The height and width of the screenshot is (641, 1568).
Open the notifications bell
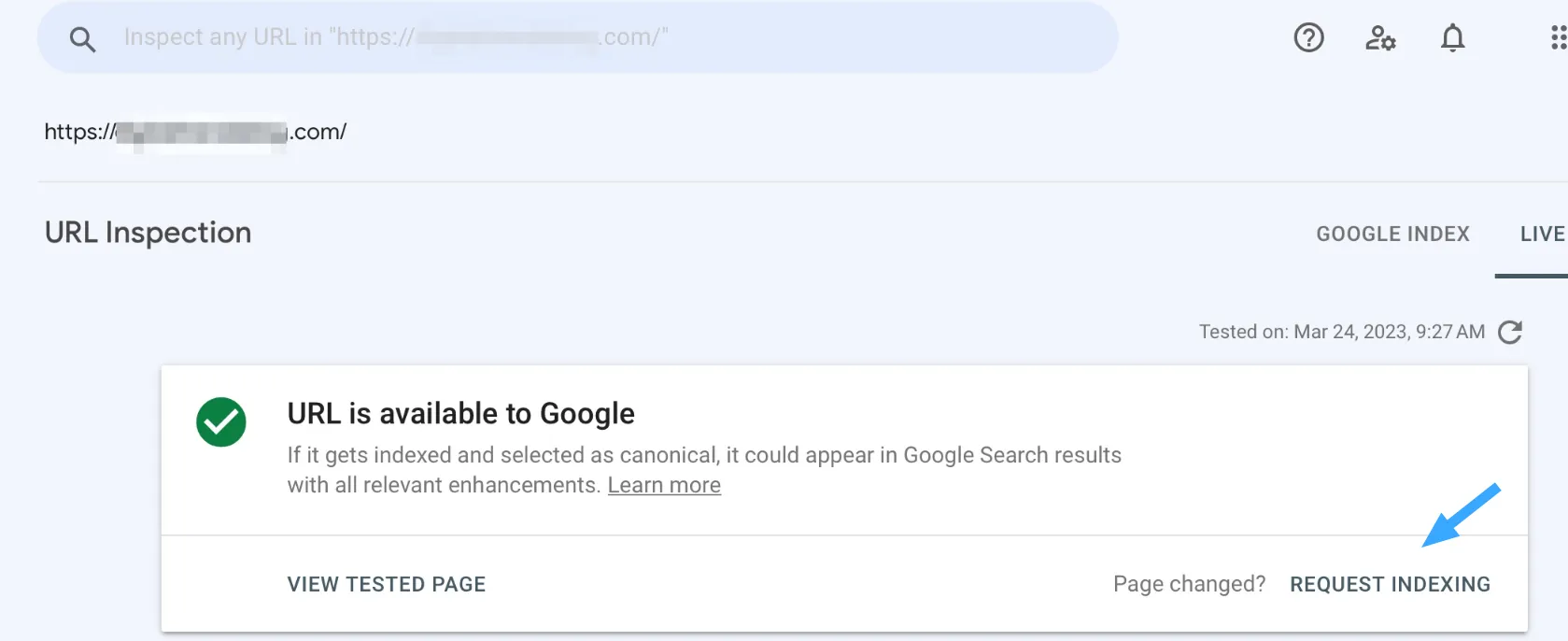pyautogui.click(x=1452, y=38)
